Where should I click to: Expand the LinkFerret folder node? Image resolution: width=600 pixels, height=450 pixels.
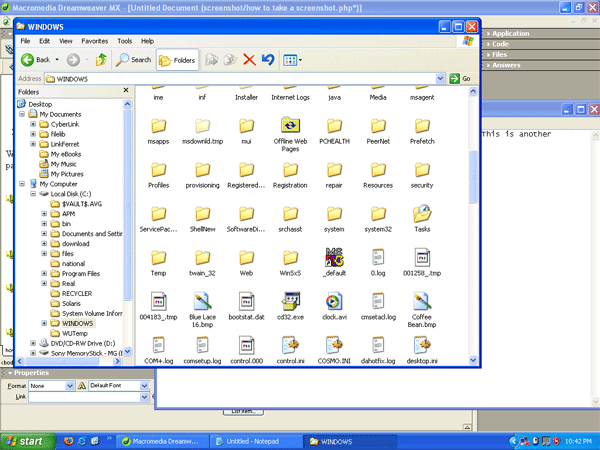(x=33, y=144)
